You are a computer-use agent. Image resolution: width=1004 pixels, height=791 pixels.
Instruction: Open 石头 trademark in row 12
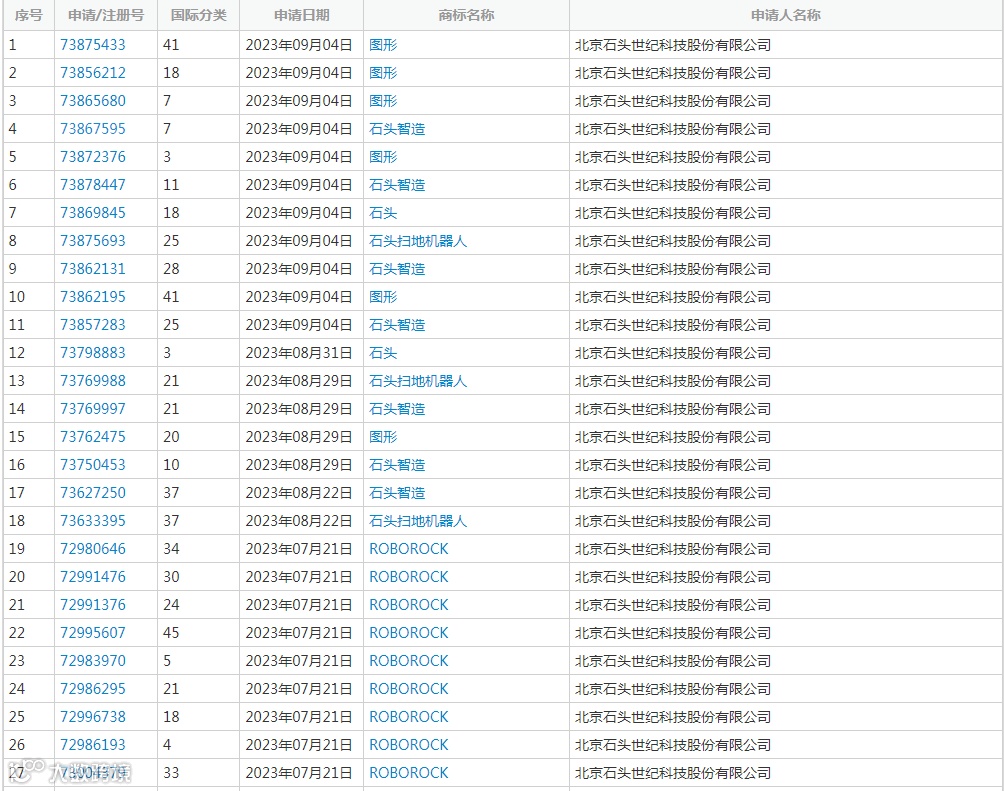(x=383, y=353)
